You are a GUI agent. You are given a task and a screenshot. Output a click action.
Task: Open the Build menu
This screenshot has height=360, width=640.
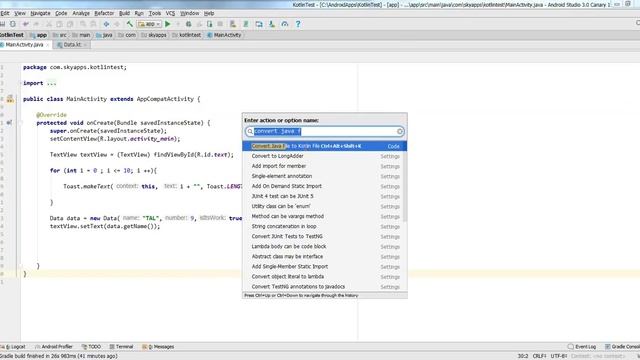(124, 13)
